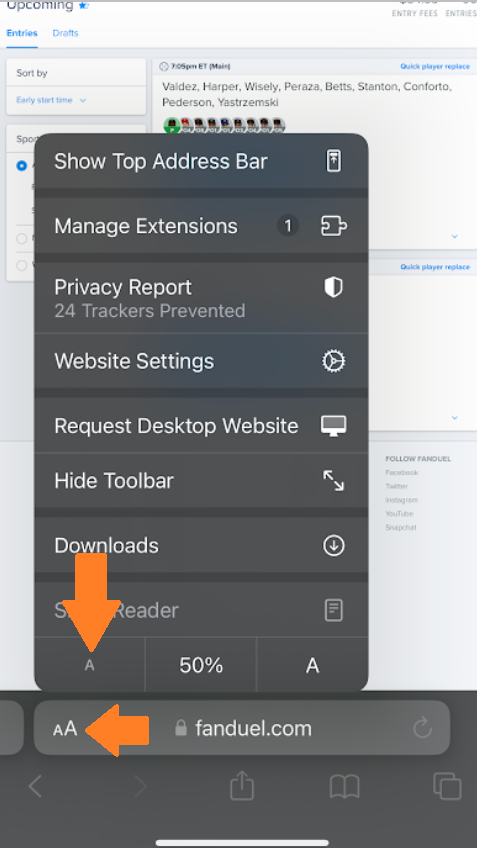Select the second sport radio button
This screenshot has width=477, height=848.
[22, 238]
